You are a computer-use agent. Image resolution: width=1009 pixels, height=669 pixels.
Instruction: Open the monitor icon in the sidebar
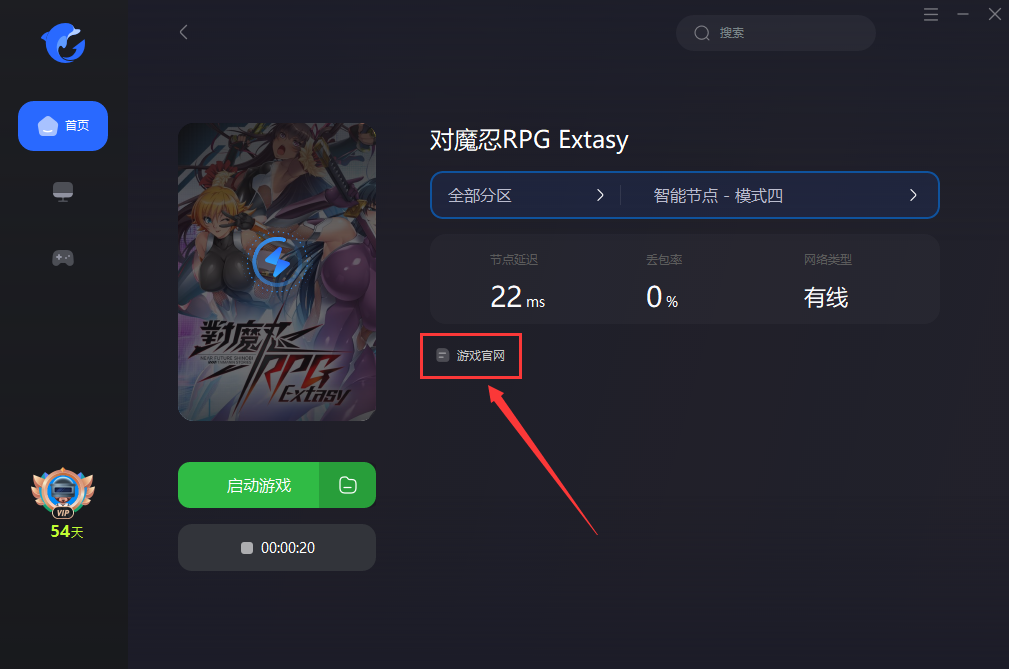(x=63, y=192)
